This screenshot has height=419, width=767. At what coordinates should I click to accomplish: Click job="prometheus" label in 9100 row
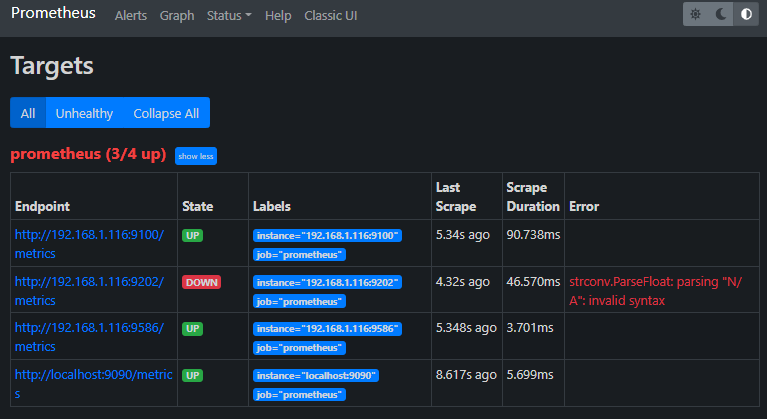coord(299,255)
